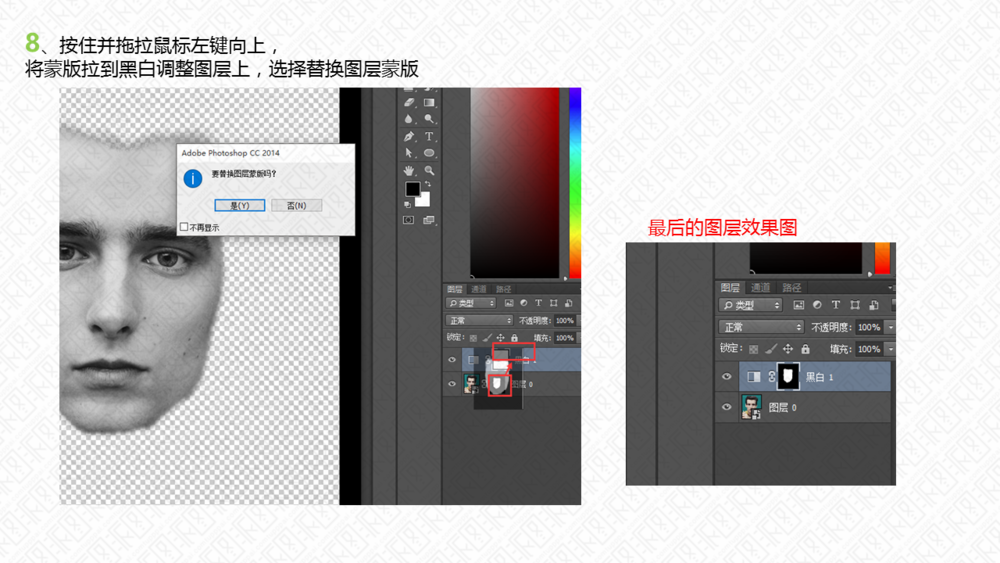
Task: Select the Dodge tool in the toolbar
Action: click(429, 119)
